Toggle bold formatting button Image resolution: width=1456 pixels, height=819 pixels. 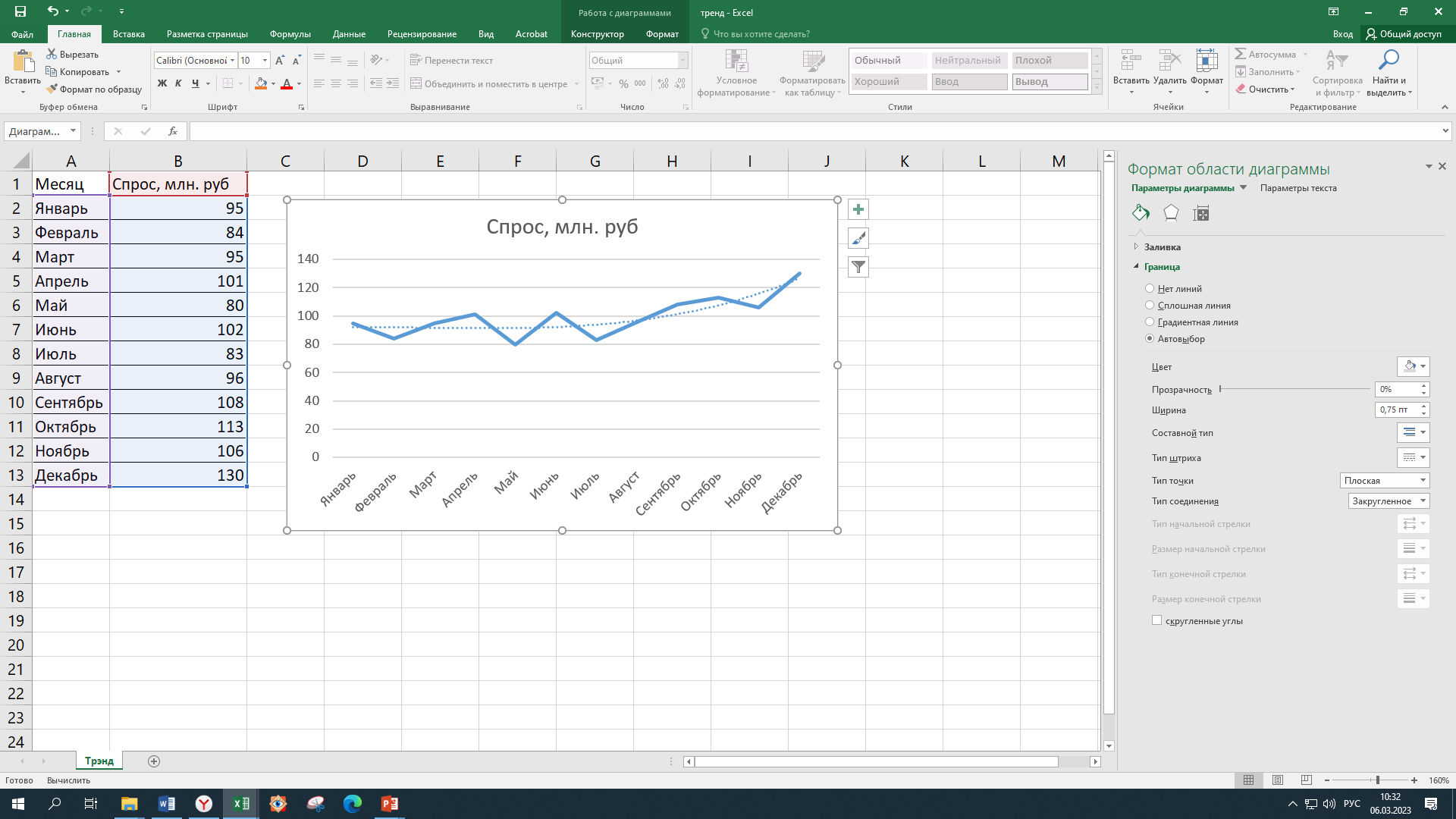tap(162, 83)
